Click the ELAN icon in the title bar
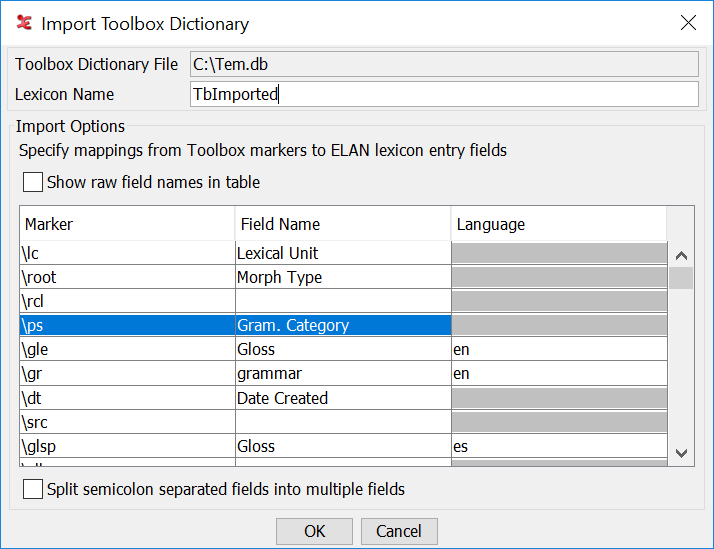Screen dimensions: 714x549 [x=24, y=22]
